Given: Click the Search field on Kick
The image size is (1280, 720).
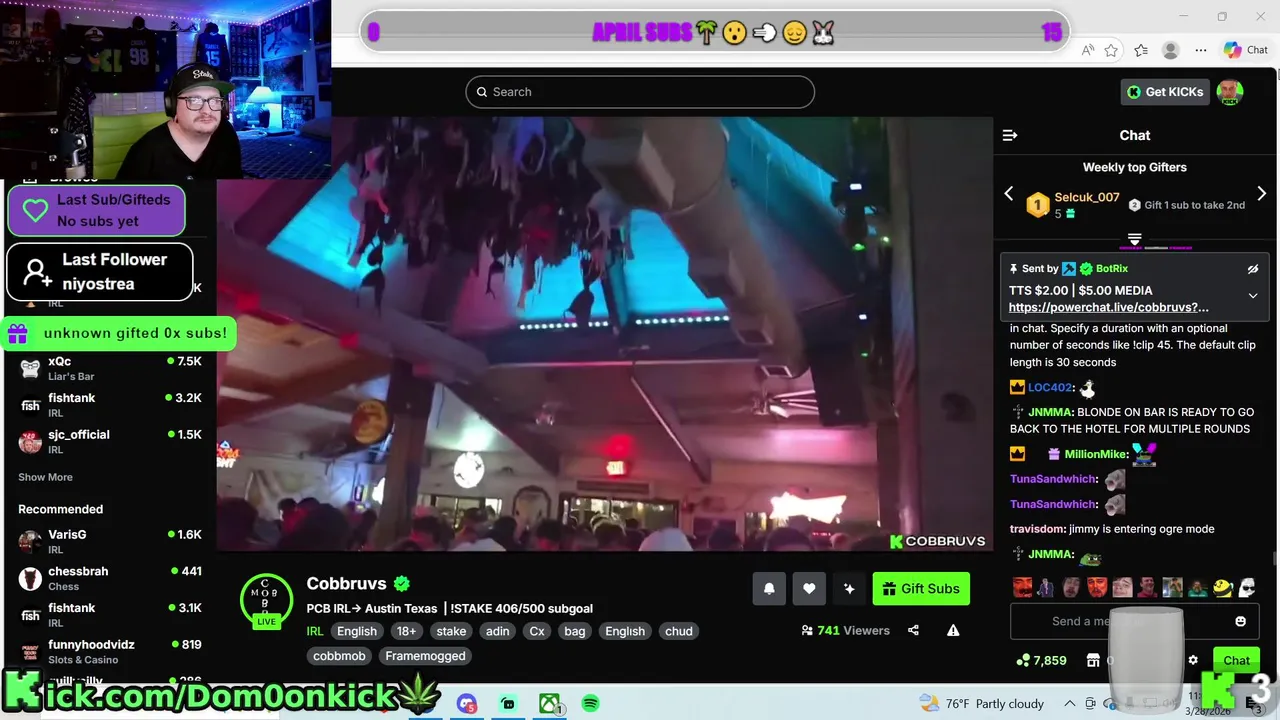Looking at the screenshot, I should [640, 92].
